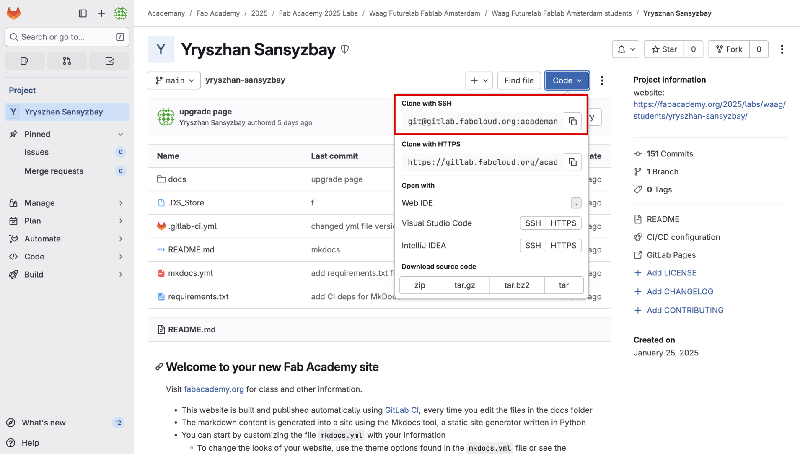
Task: Open the assigned merge requests shortcut
Action: click(x=66, y=61)
